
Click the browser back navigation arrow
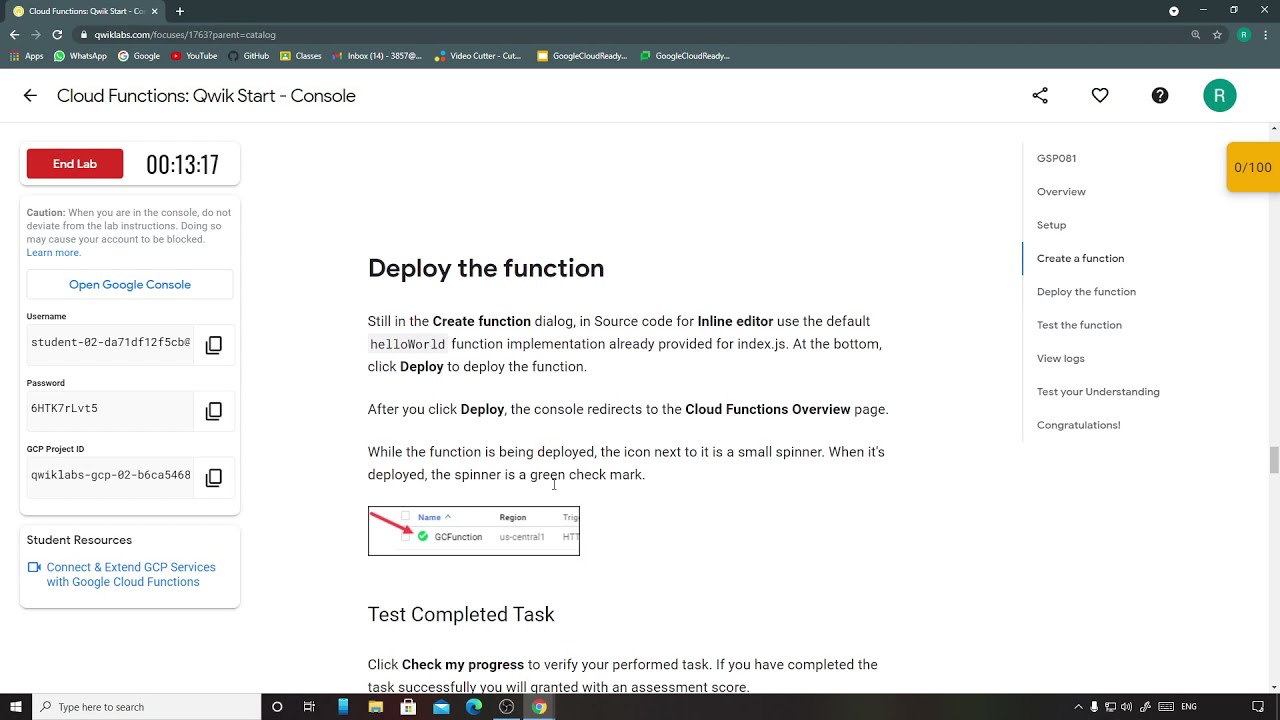point(14,34)
